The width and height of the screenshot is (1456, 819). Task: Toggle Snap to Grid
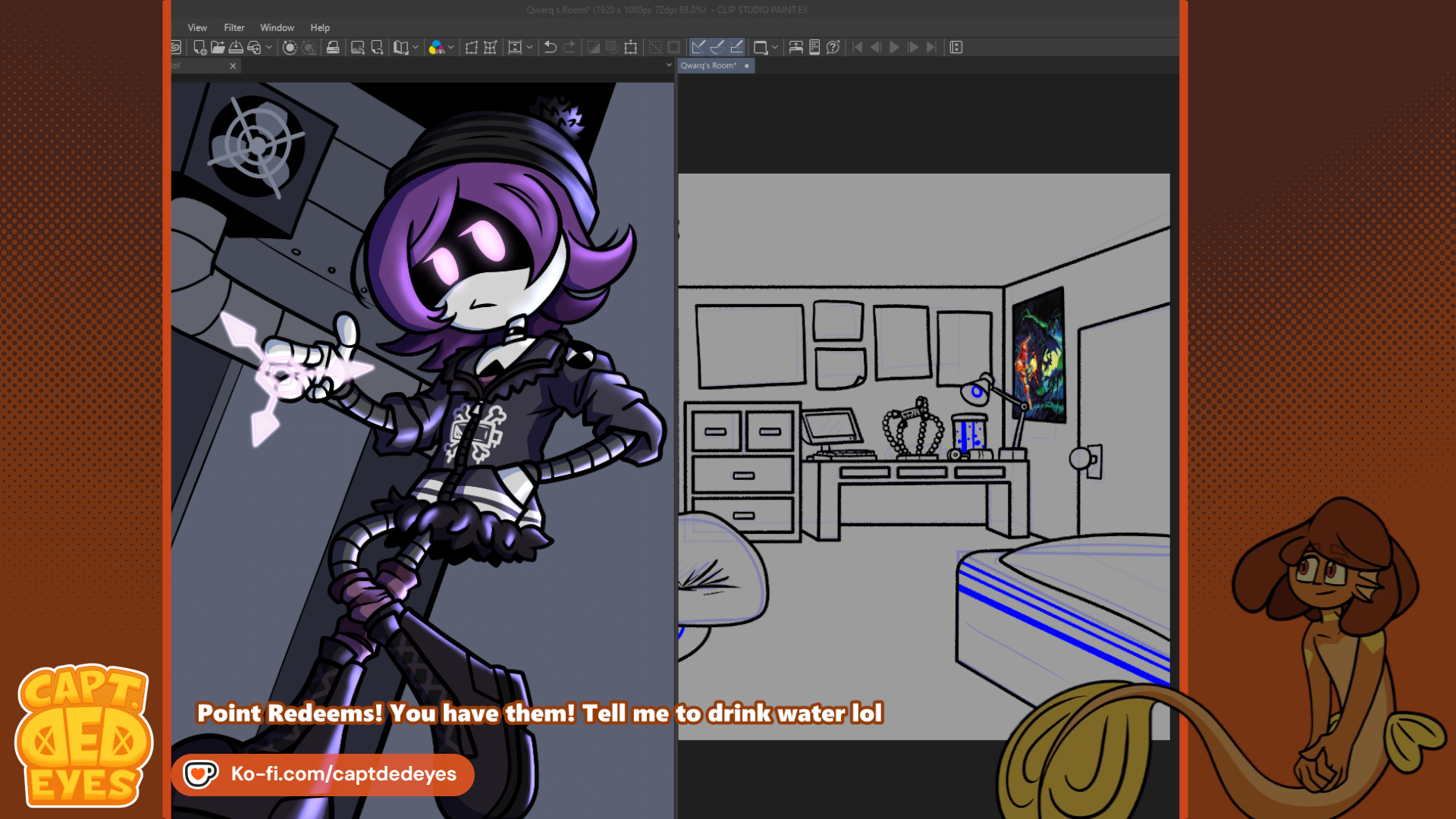coord(736,47)
